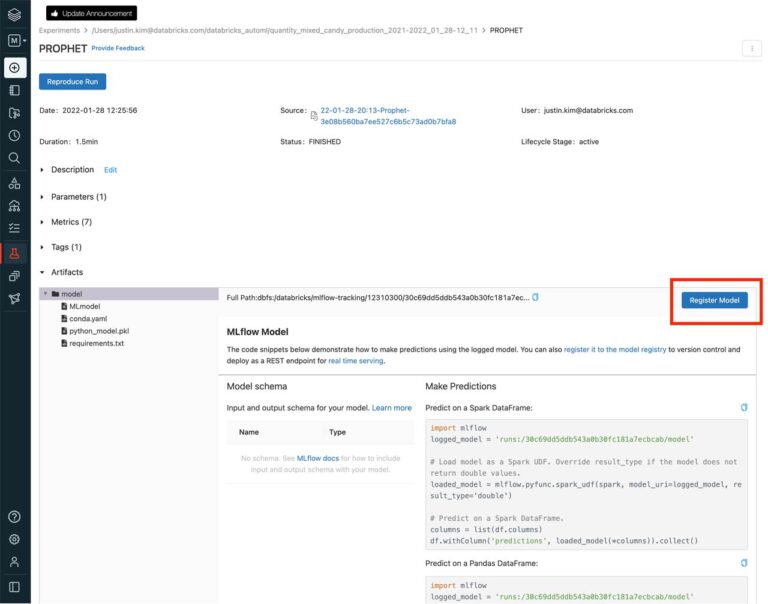Click the Reproduce Run button
The height and width of the screenshot is (604, 768).
click(72, 81)
